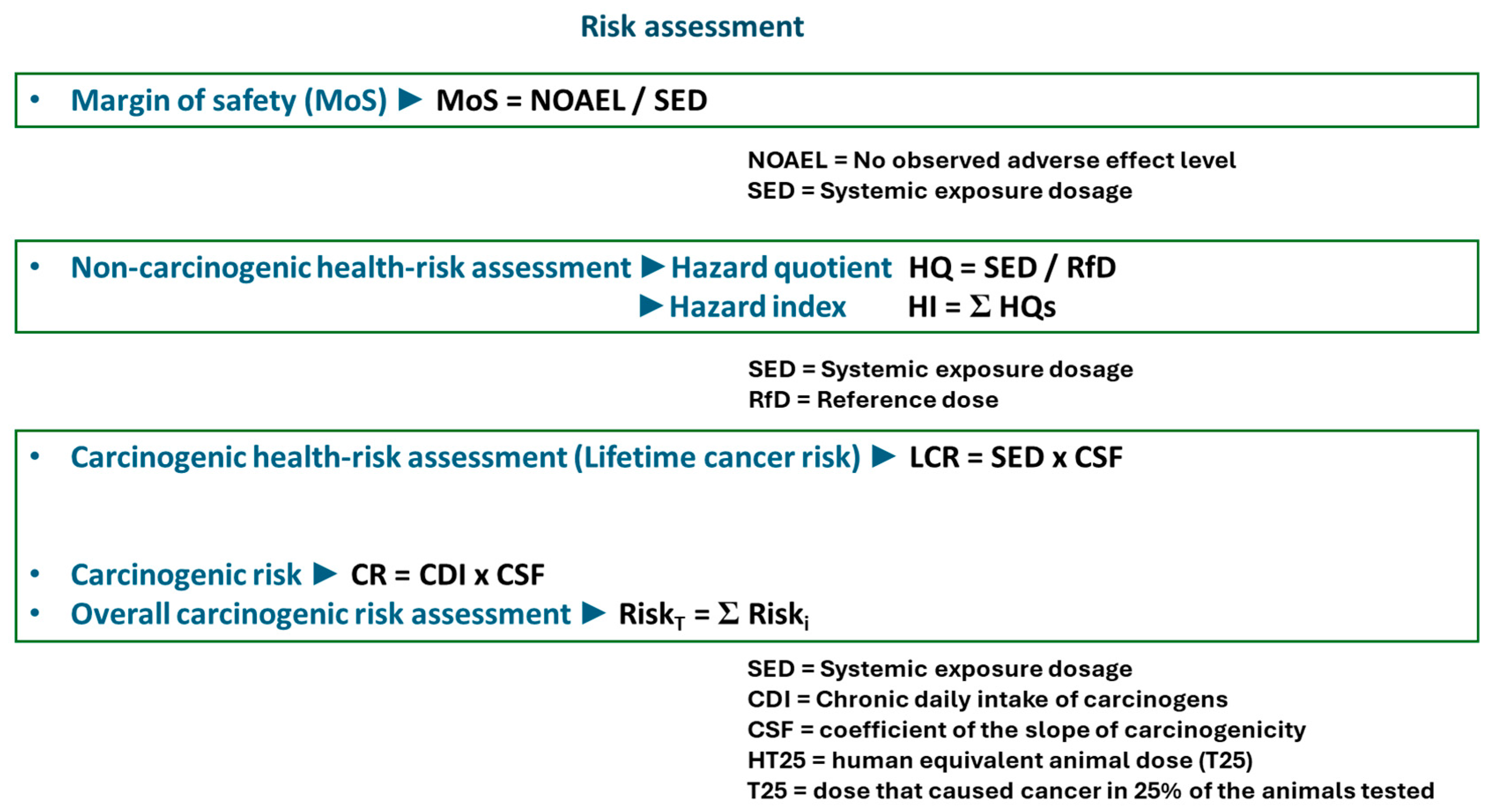
Task: Click the Risk assessment title
Action: click(691, 27)
